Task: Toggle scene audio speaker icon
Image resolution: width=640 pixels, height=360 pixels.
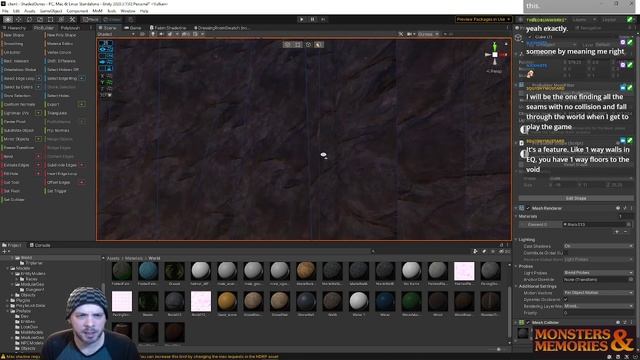Action: (x=162, y=34)
